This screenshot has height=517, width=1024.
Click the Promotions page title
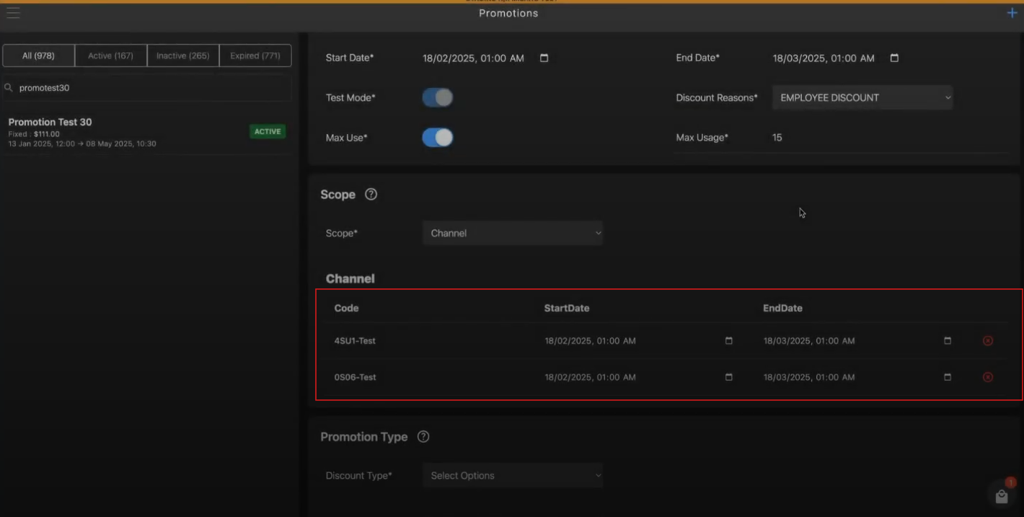coord(508,13)
